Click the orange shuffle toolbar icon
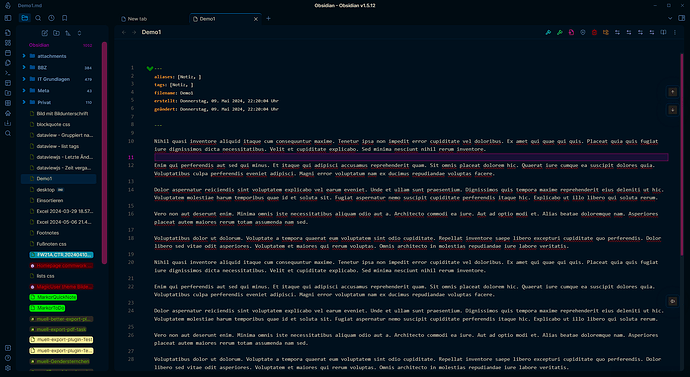The height and width of the screenshot is (377, 690). pyautogui.click(x=606, y=33)
